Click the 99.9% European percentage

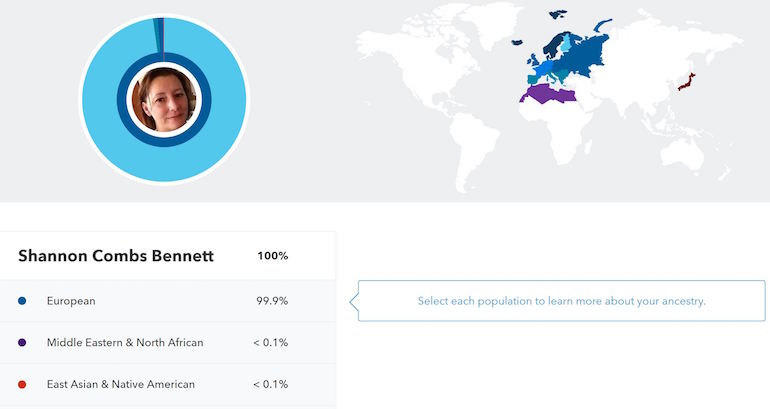coord(272,301)
